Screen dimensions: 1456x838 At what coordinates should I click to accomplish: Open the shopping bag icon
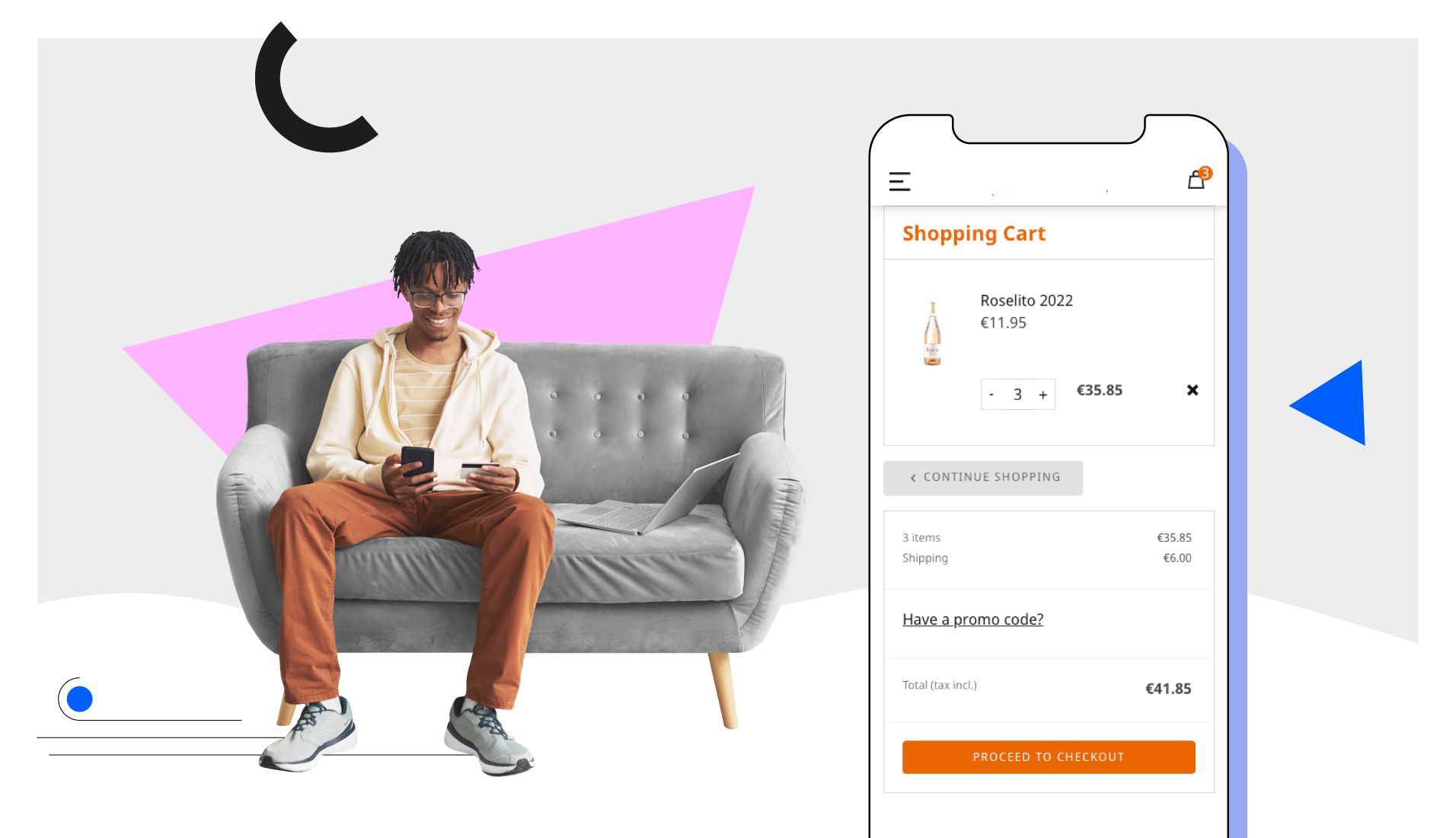pos(1196,181)
